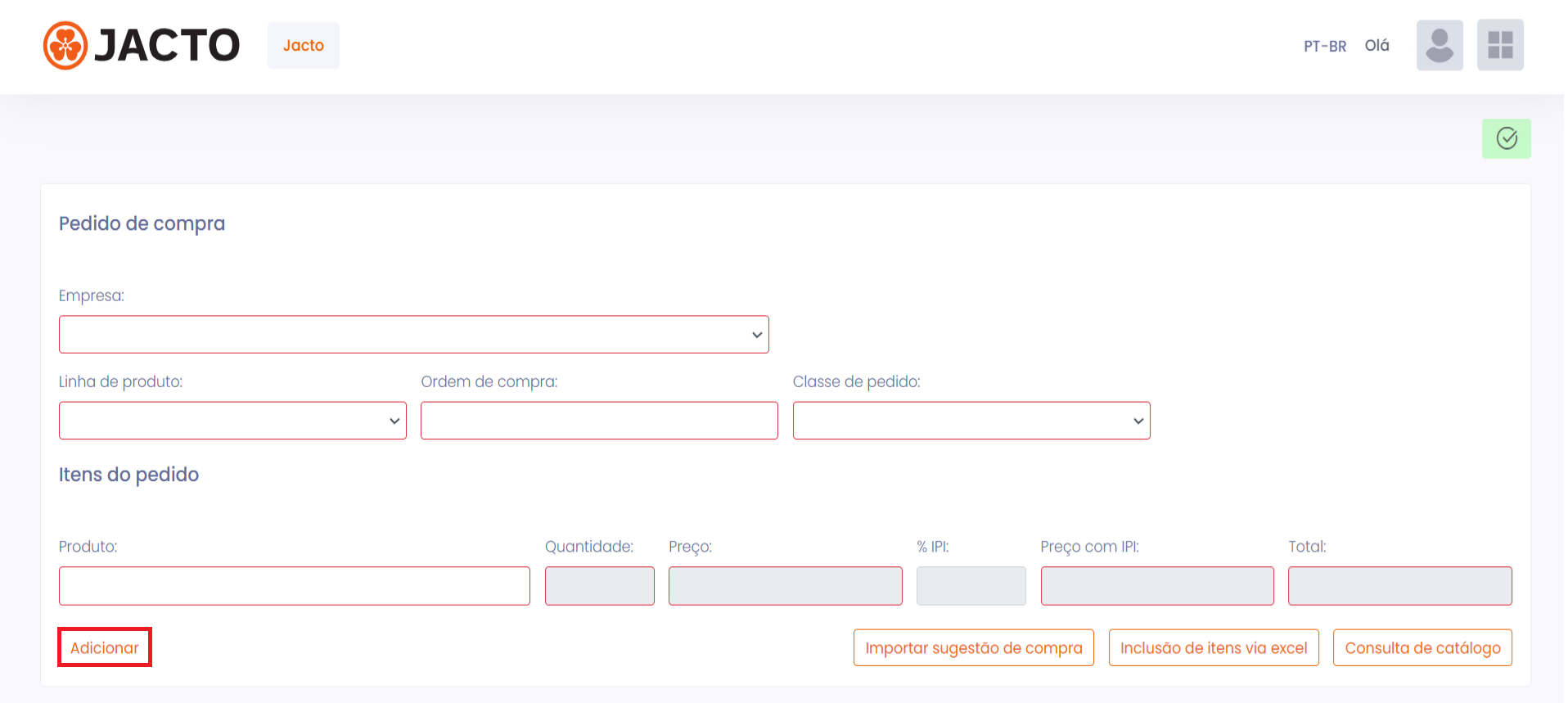Viewport: 1568px width, 703px height.
Task: Open the apps grid menu icon
Action: (1500, 45)
